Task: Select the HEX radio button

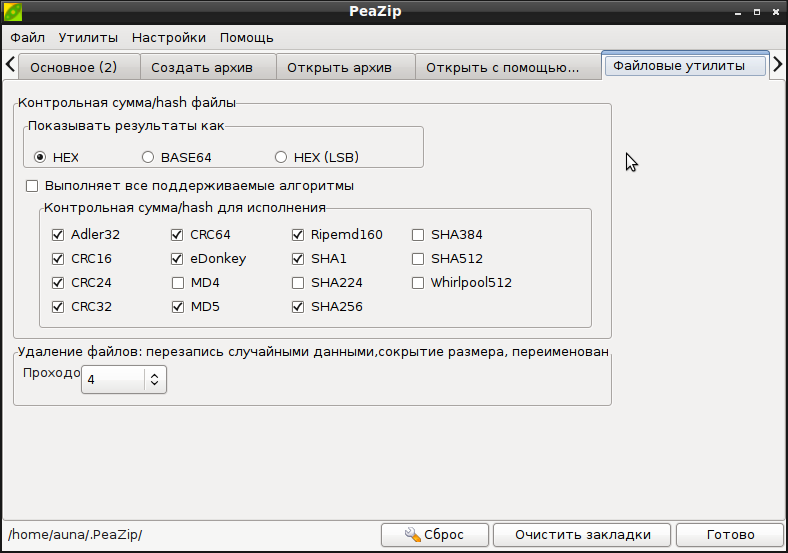Action: pos(40,157)
